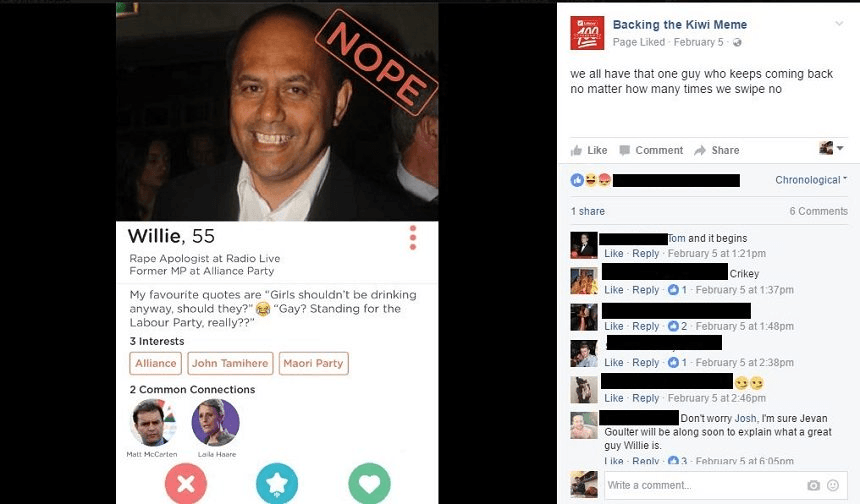Click Reply under the Crikey comment
Viewport: 860px width, 504px height.
pyautogui.click(x=646, y=290)
